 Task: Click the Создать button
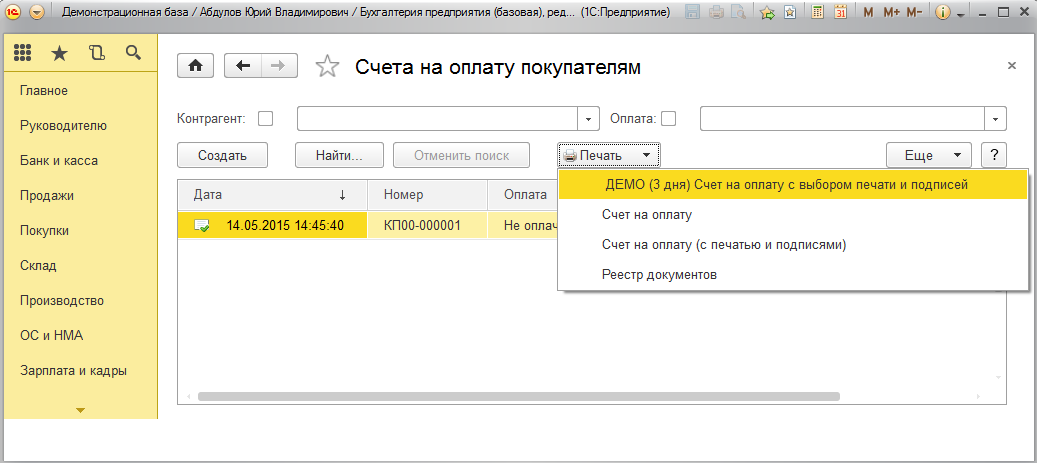tap(221, 155)
